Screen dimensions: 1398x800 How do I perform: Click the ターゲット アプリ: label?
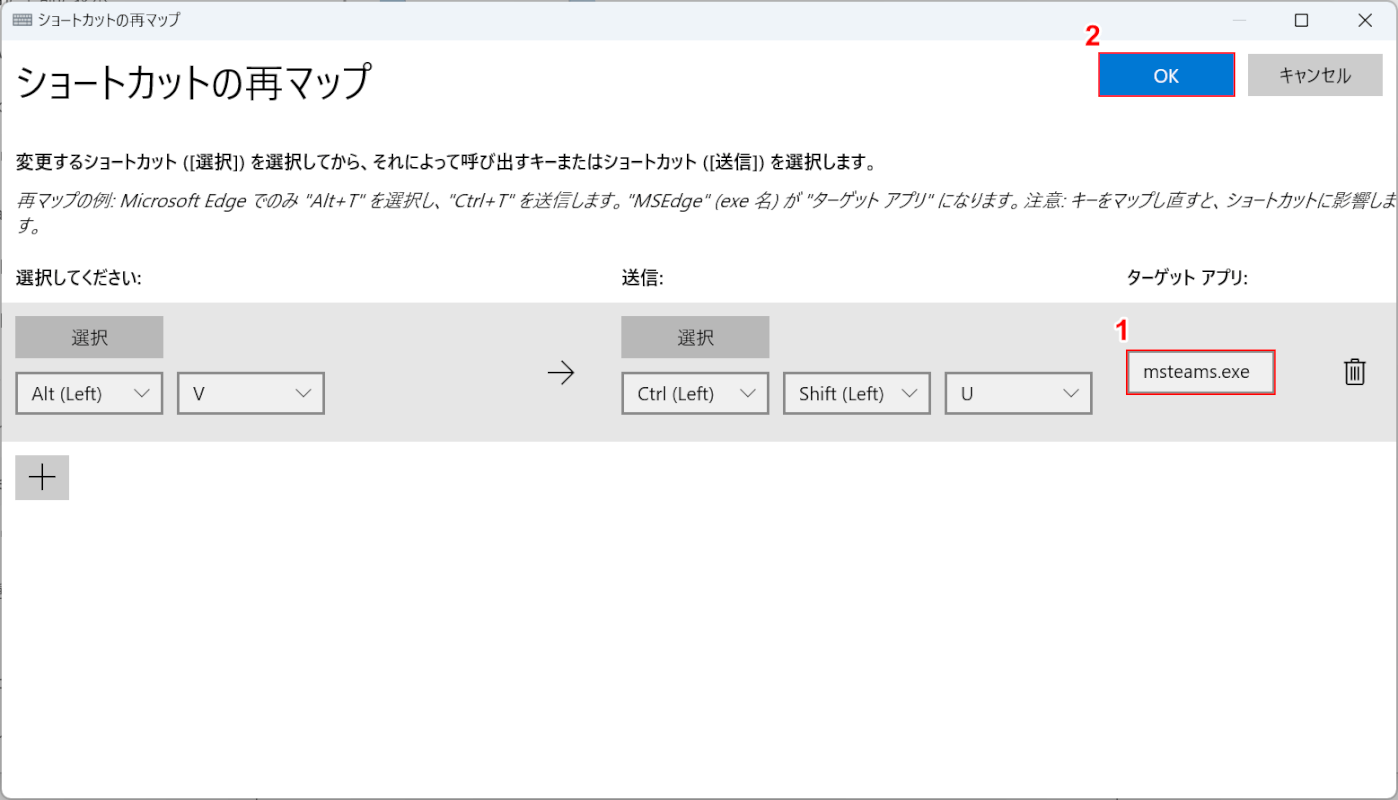[1187, 278]
